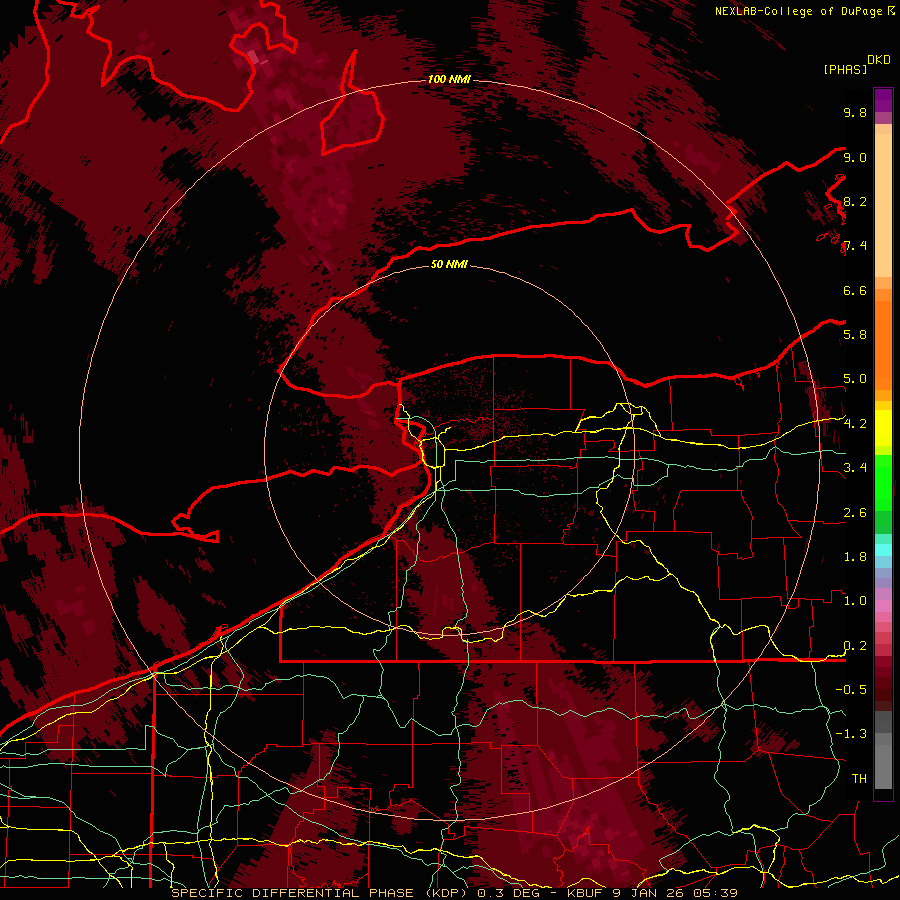Click the [PHAS] units label

[x=845, y=69]
